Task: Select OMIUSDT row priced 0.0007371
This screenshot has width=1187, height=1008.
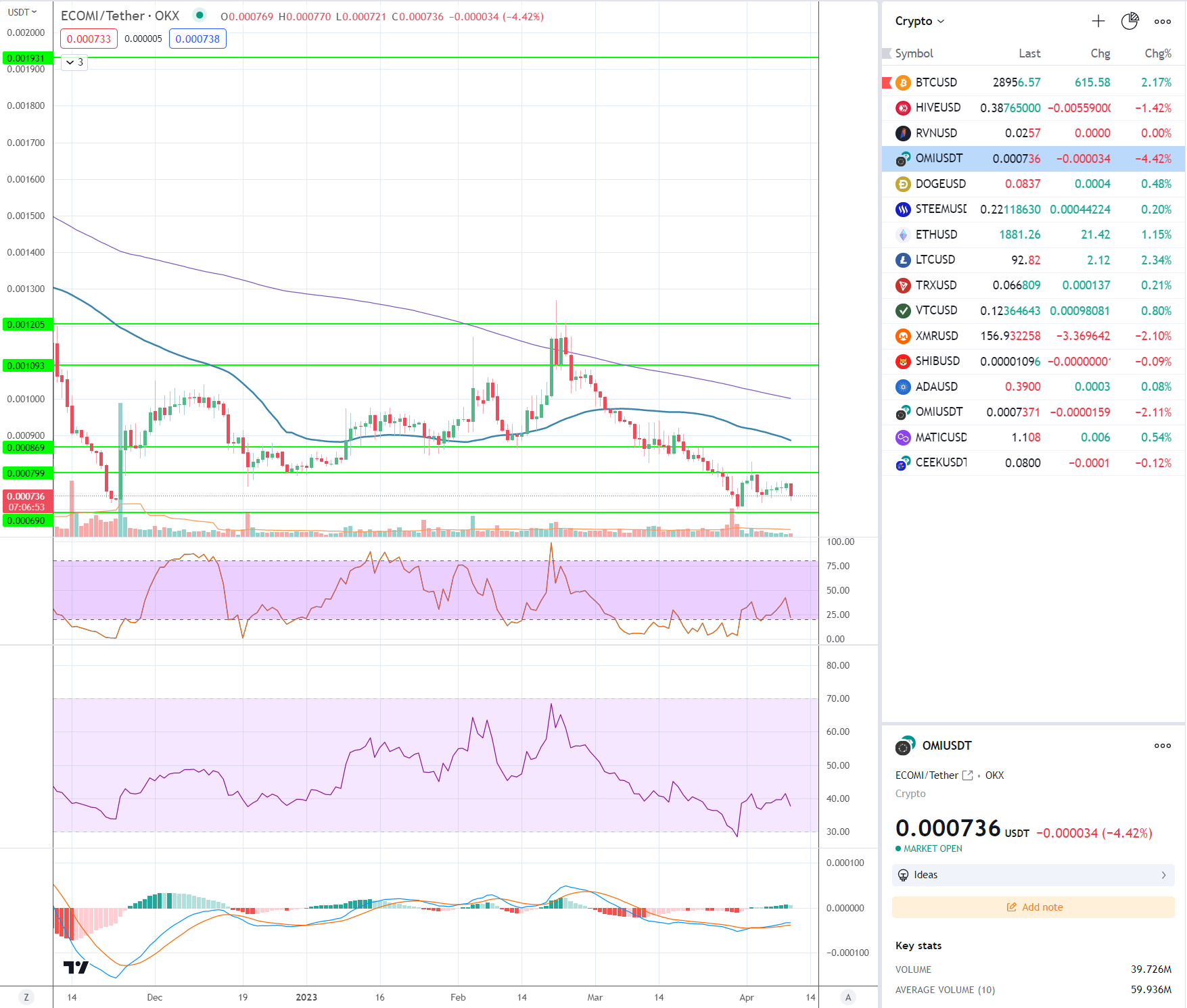Action: (x=1033, y=412)
